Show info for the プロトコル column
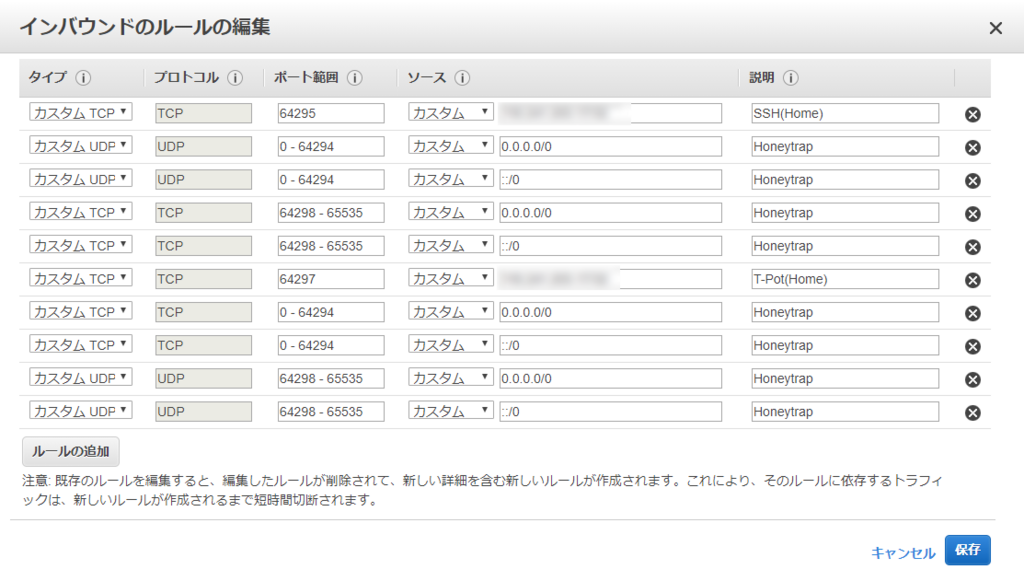The width and height of the screenshot is (1024, 581). click(235, 78)
